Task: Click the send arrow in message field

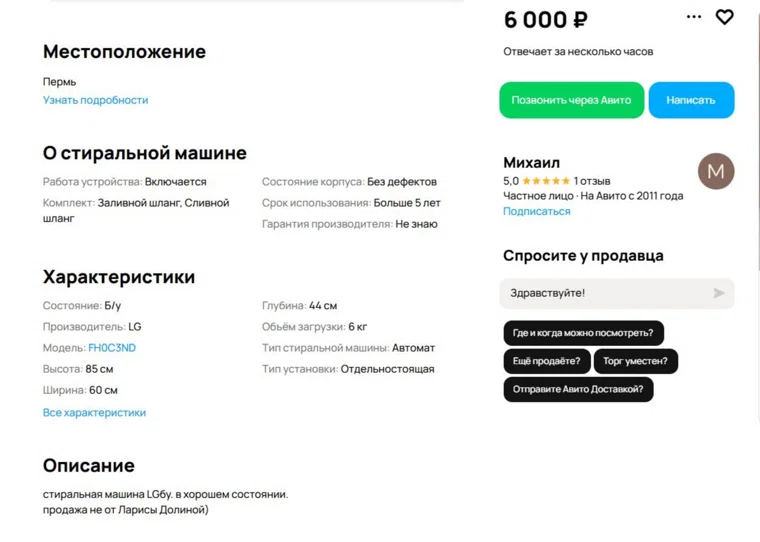Action: [x=718, y=293]
